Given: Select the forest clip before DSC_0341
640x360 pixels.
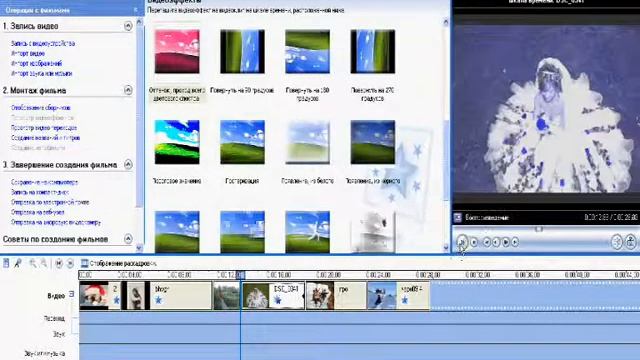Looking at the screenshot, I should pyautogui.click(x=227, y=295).
